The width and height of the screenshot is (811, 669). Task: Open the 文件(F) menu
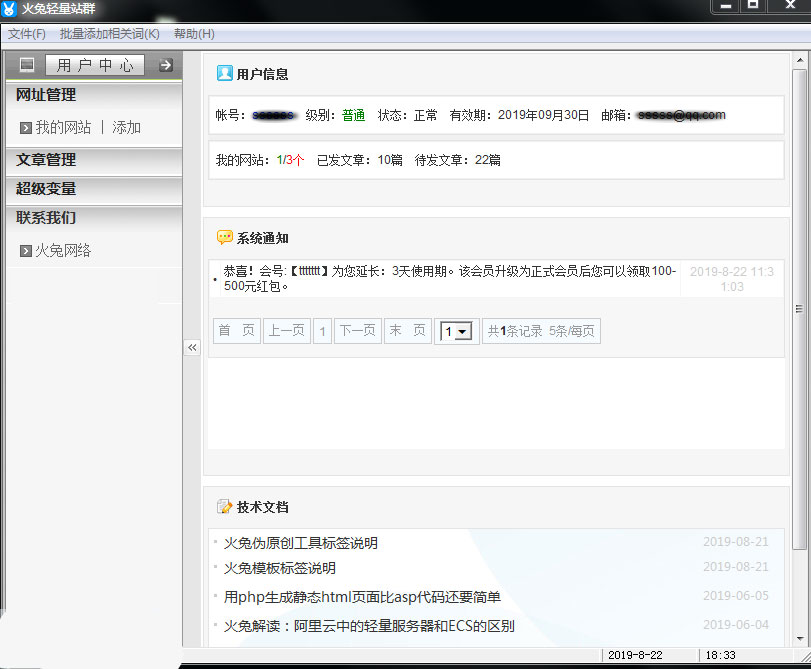click(x=26, y=33)
